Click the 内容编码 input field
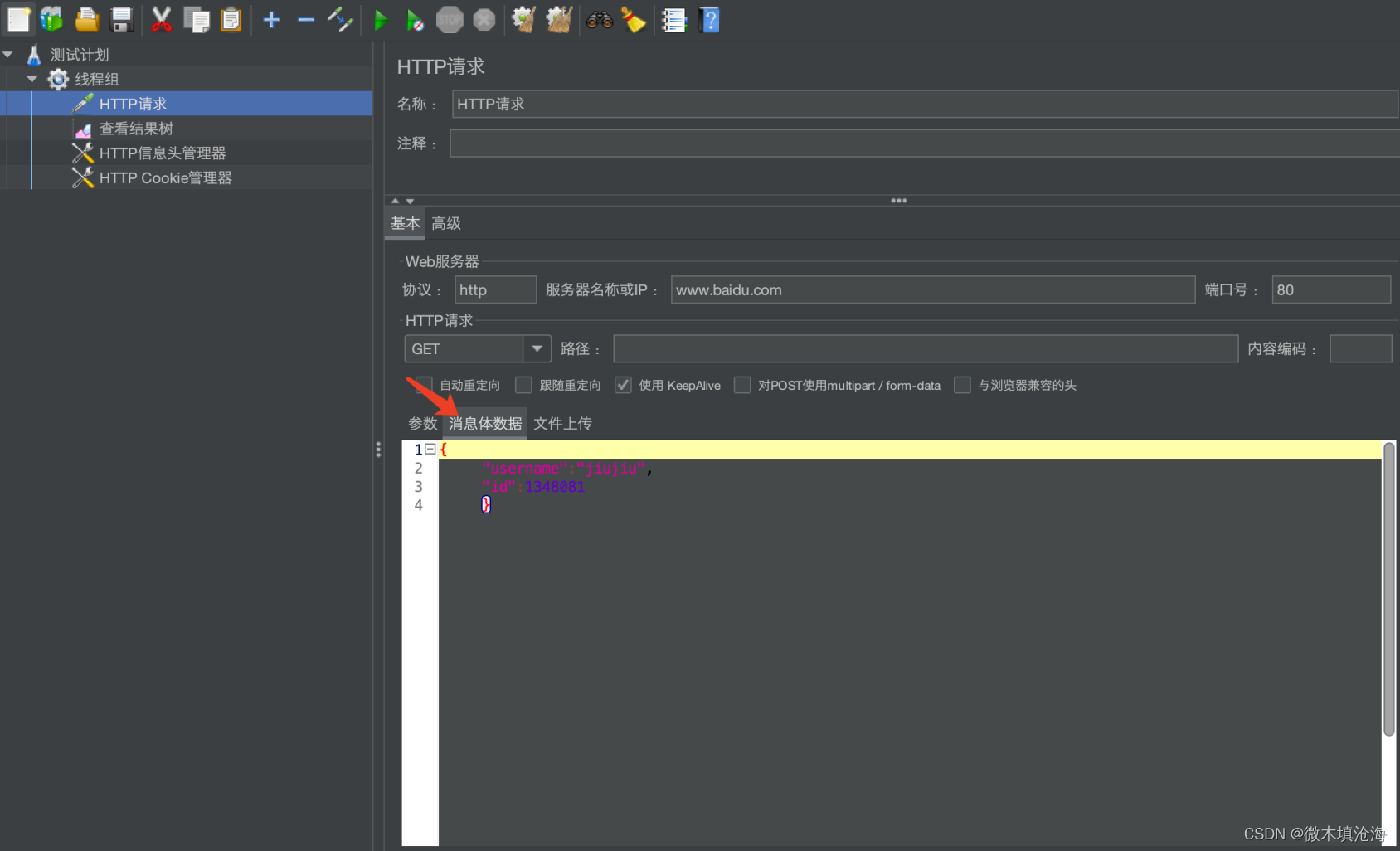The height and width of the screenshot is (851, 1400). tap(1360, 349)
